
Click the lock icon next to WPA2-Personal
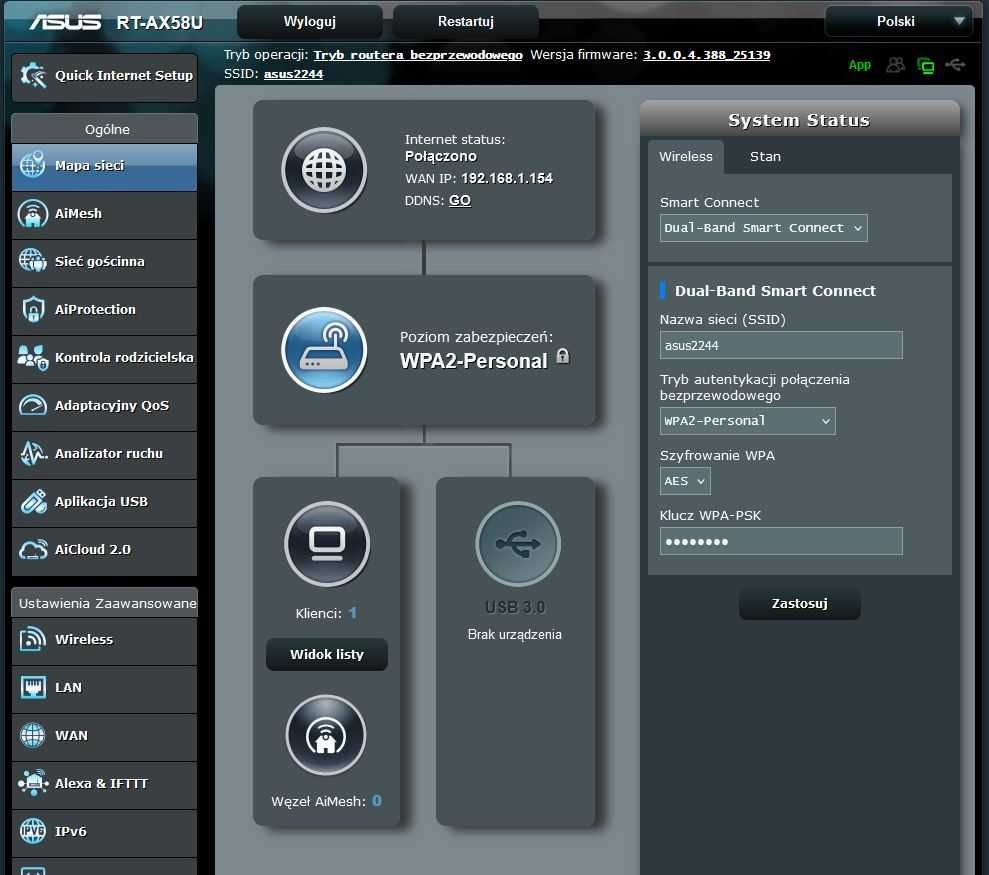[563, 356]
